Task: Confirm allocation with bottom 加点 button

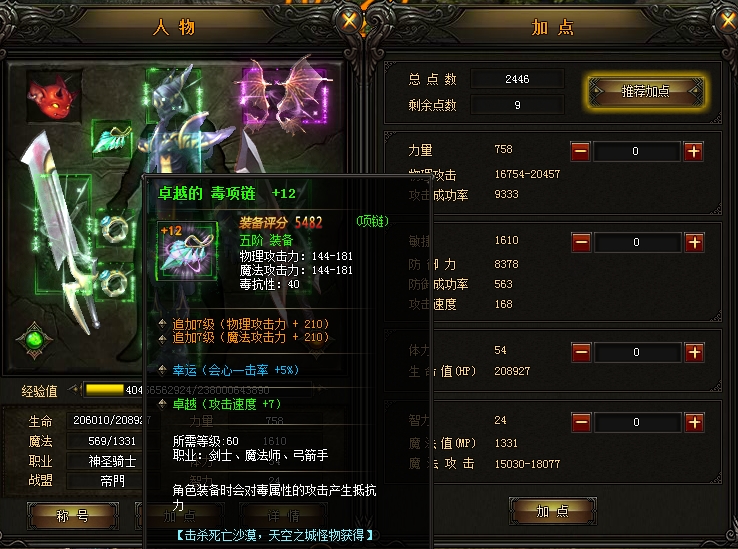Action: pos(553,511)
